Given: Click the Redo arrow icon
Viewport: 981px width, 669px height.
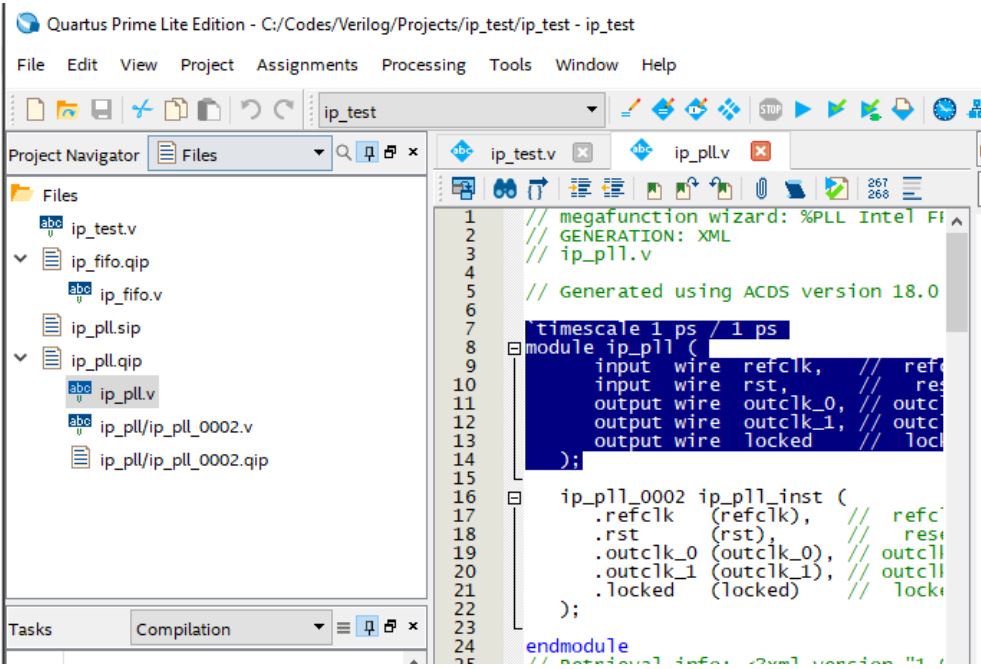Looking at the screenshot, I should click(x=284, y=110).
